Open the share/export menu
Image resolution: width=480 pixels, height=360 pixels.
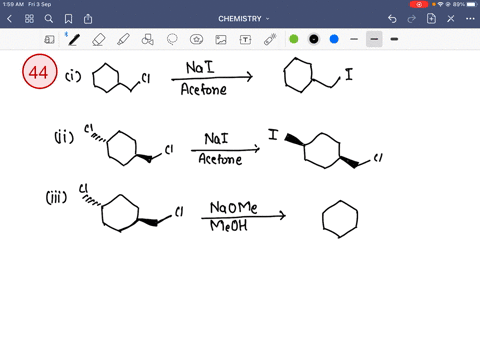pyautogui.click(x=88, y=19)
